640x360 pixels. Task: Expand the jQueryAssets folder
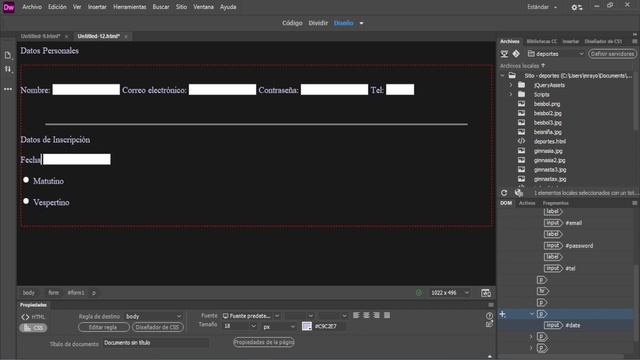[510, 85]
